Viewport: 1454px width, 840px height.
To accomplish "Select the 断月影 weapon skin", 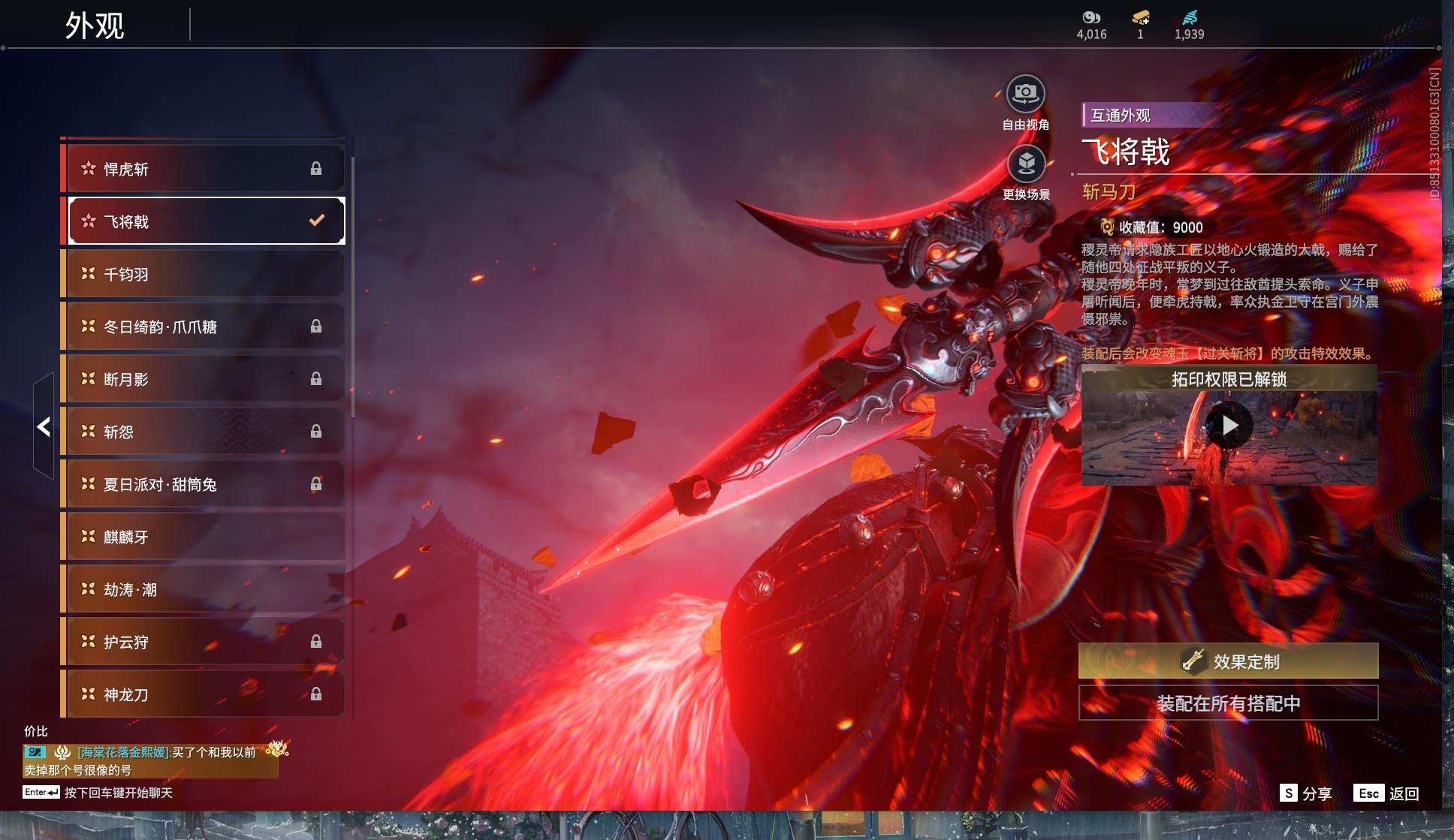I will pyautogui.click(x=203, y=379).
